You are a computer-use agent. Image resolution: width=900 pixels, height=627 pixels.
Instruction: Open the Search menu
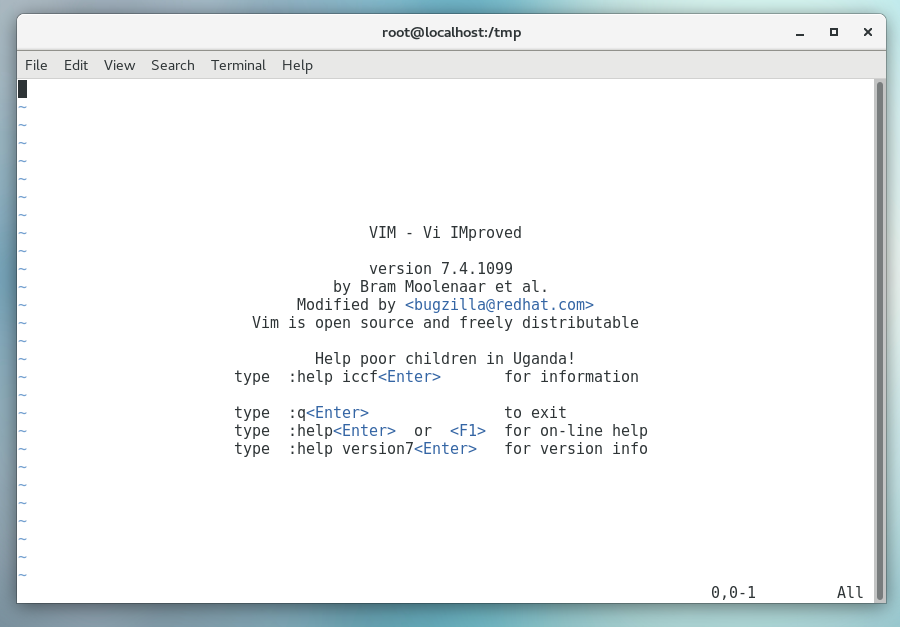(173, 65)
